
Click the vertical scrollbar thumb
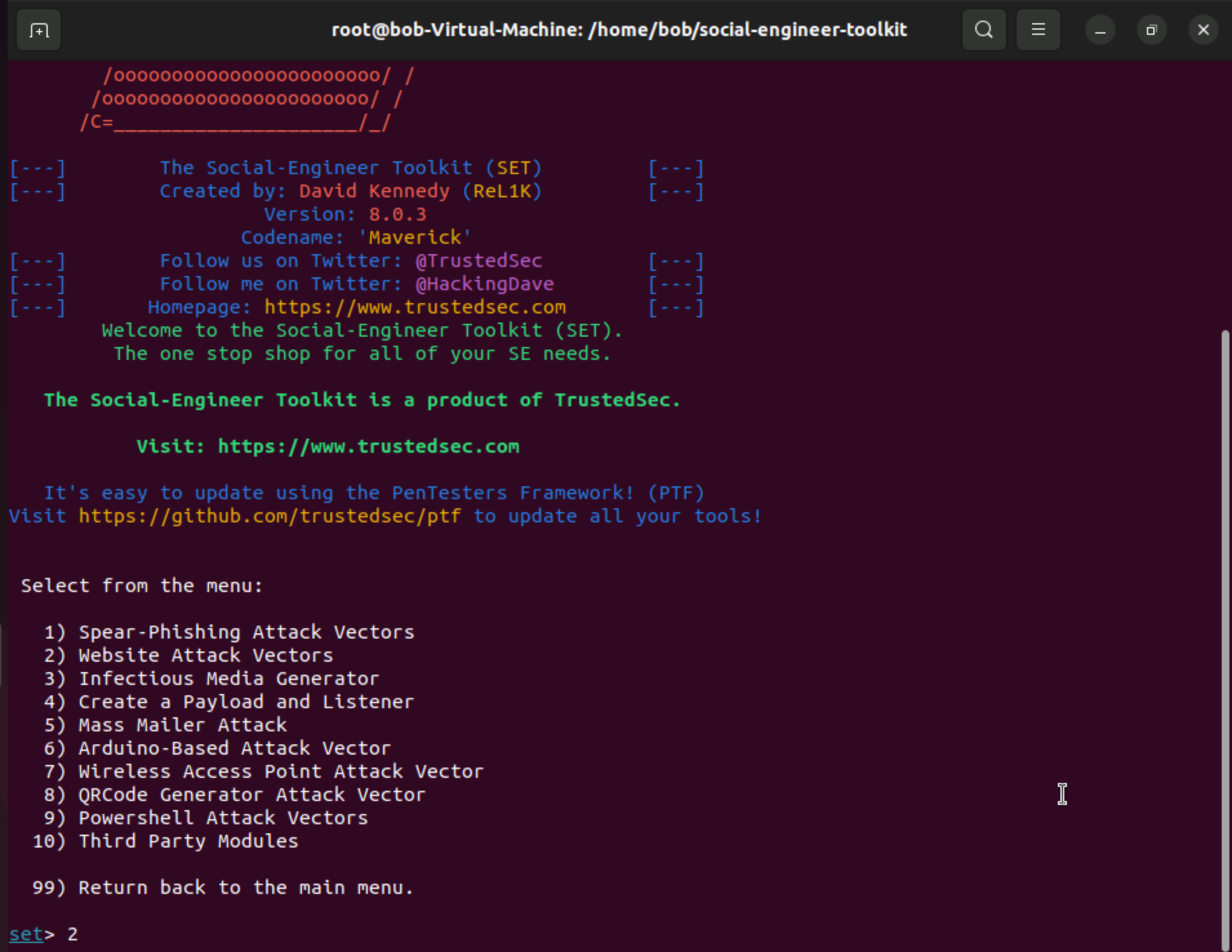tap(1225, 639)
